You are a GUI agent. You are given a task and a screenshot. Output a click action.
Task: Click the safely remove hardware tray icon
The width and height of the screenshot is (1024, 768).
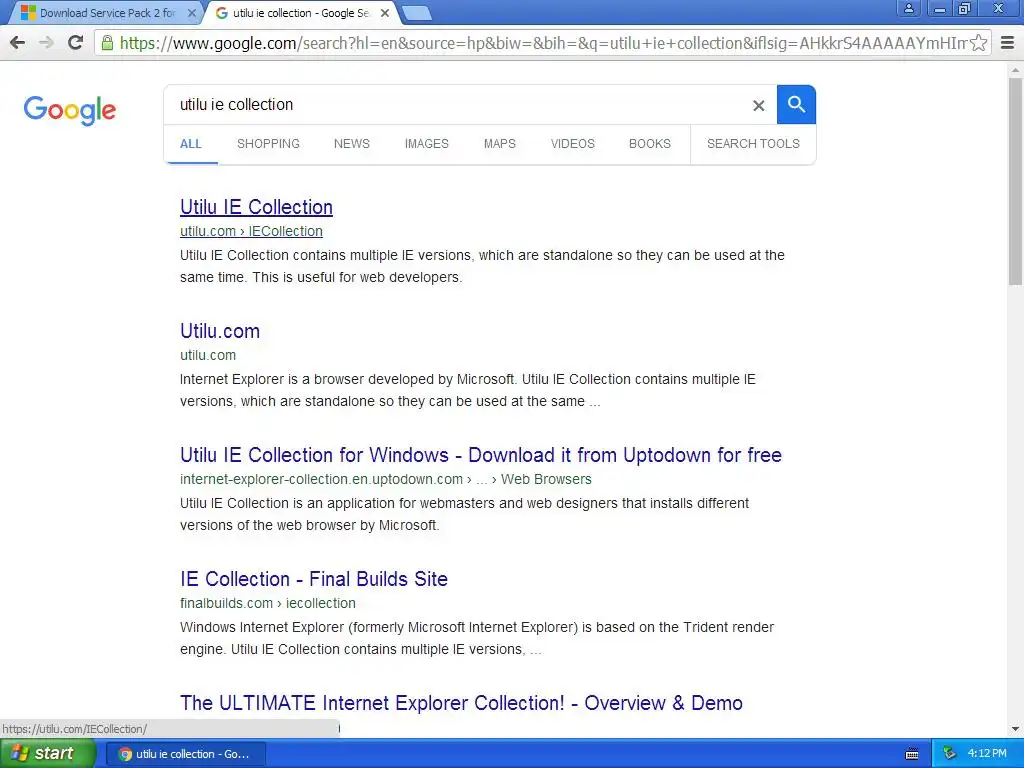click(950, 754)
